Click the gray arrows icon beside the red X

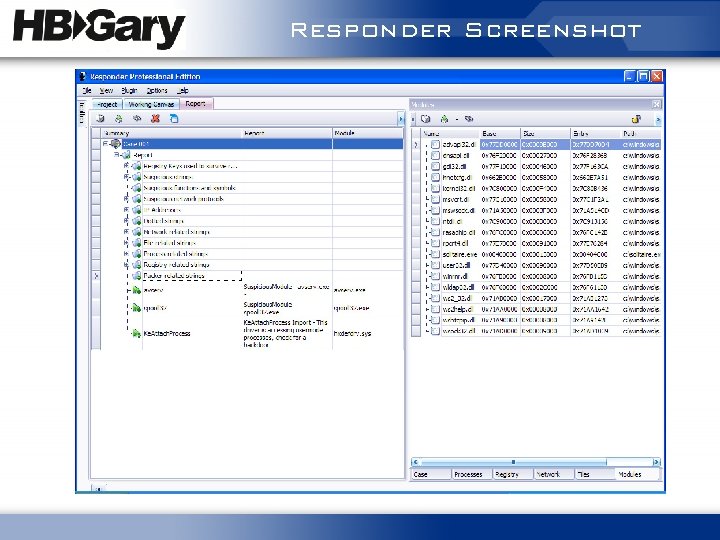tap(137, 118)
